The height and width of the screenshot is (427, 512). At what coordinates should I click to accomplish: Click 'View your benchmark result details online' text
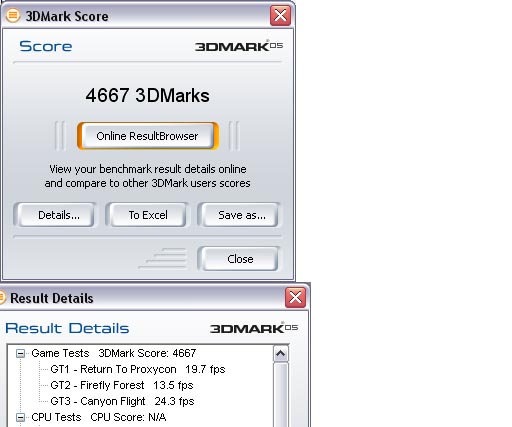click(x=148, y=169)
